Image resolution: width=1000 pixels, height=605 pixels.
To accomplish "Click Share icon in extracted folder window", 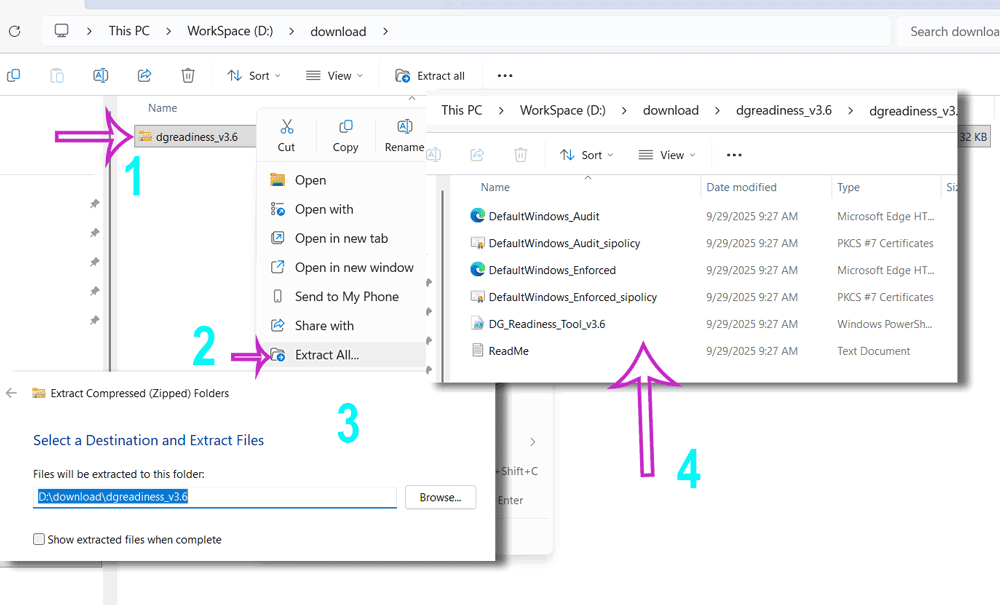I will click(478, 155).
